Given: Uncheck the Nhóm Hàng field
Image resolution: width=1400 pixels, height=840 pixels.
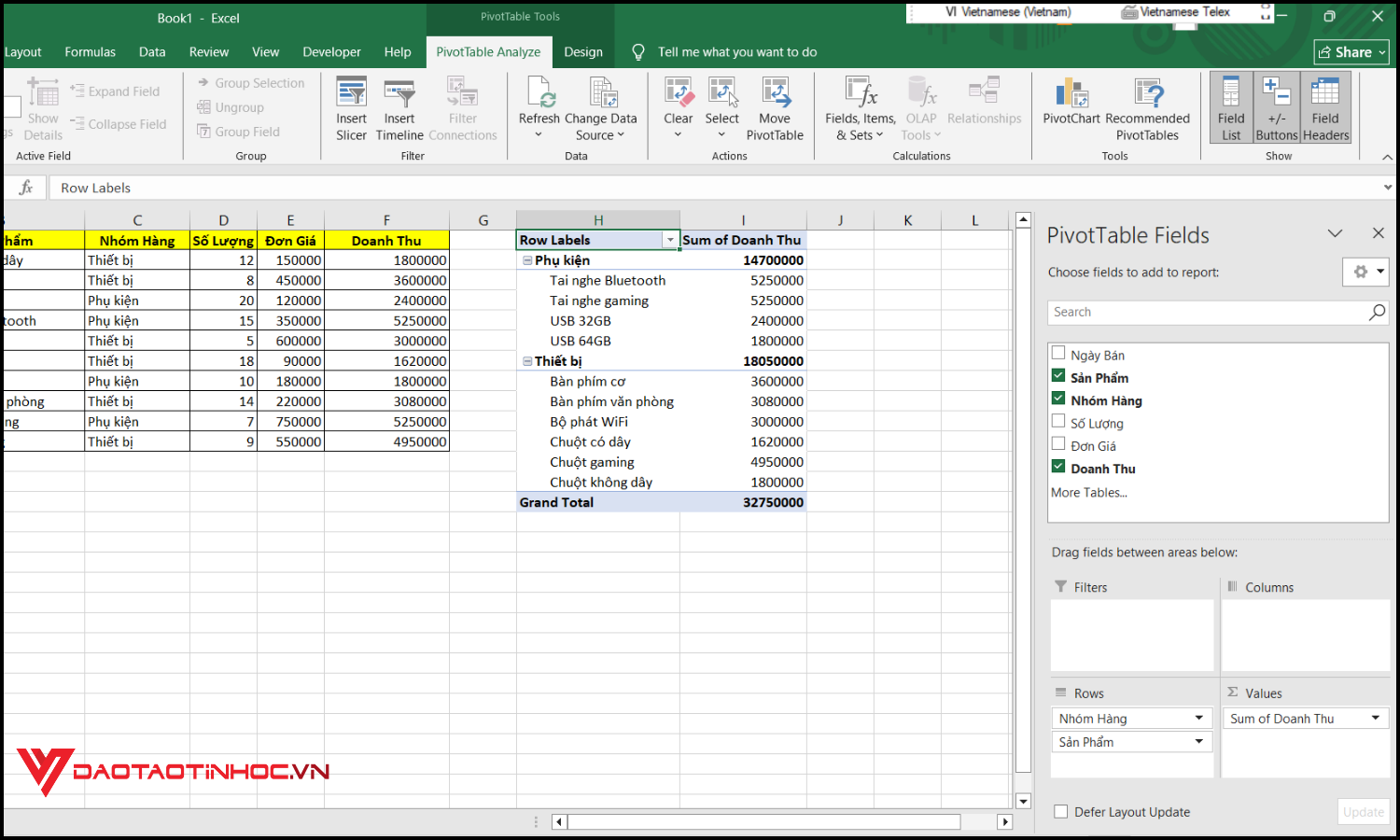Looking at the screenshot, I should click(x=1058, y=398).
